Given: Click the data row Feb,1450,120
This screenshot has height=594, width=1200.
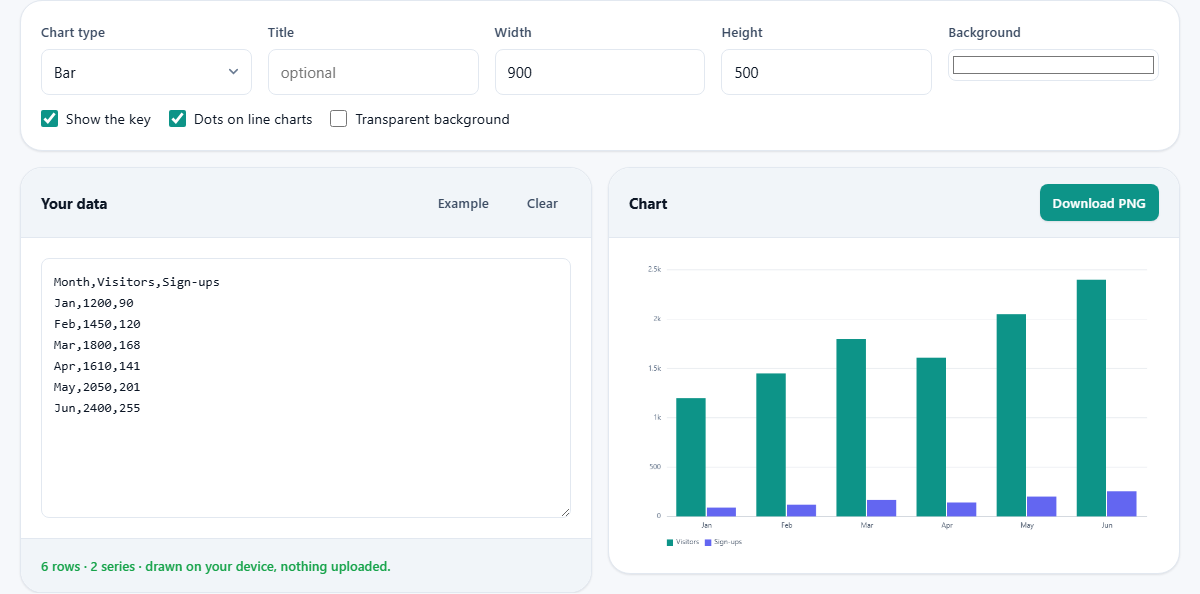Looking at the screenshot, I should coord(97,324).
